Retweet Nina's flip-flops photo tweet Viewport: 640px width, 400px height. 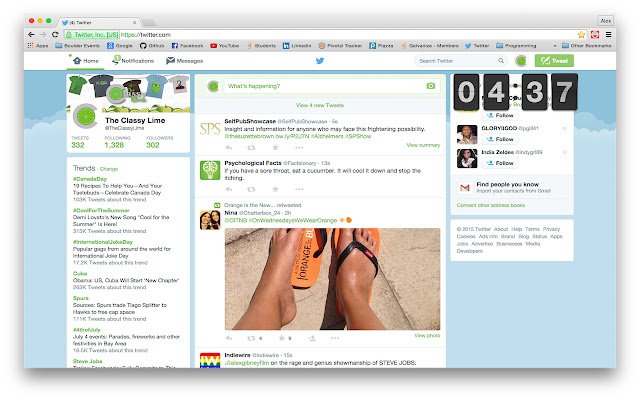251,338
